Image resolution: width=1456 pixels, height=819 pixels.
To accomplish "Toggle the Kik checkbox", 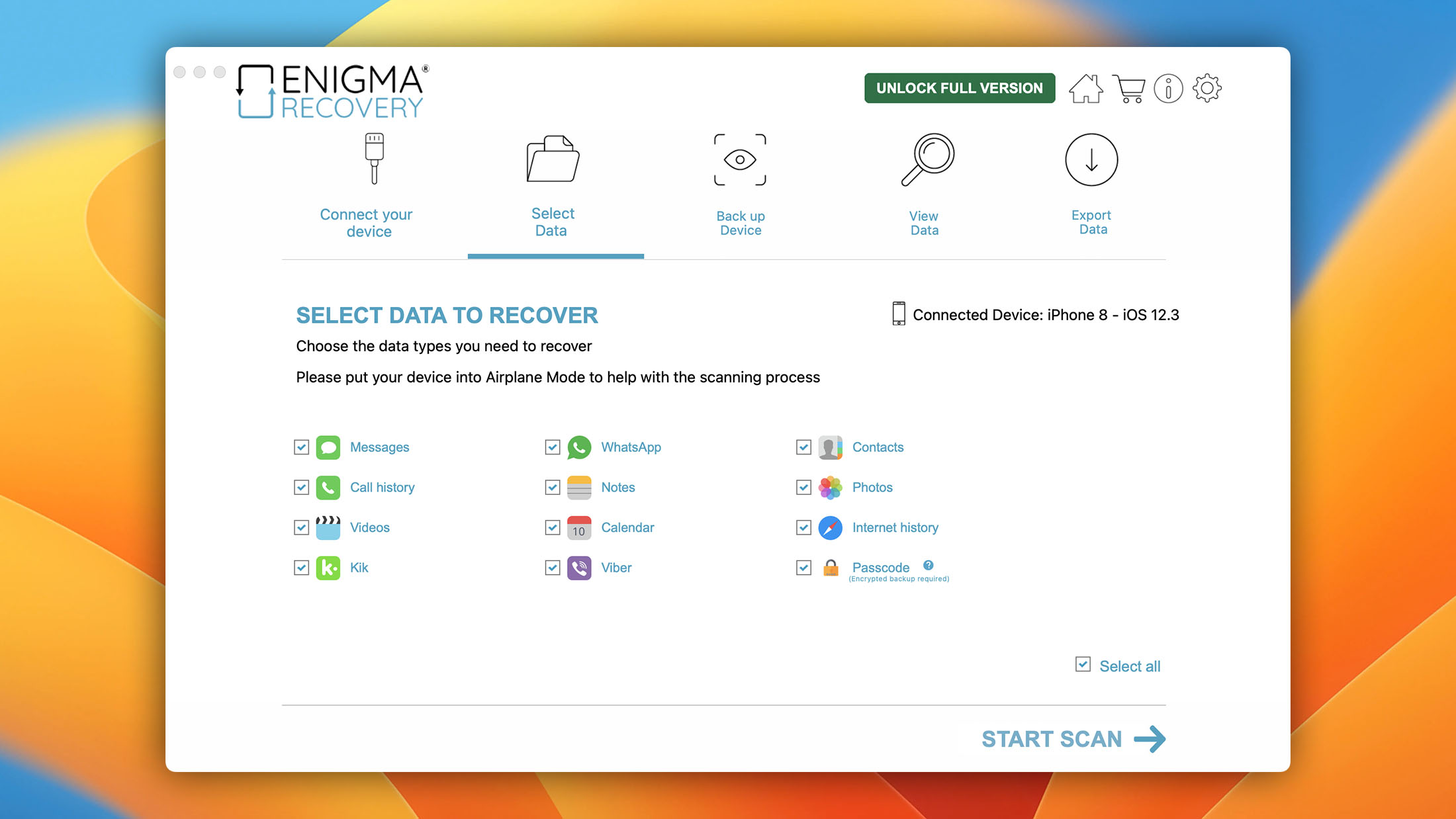I will coord(301,568).
